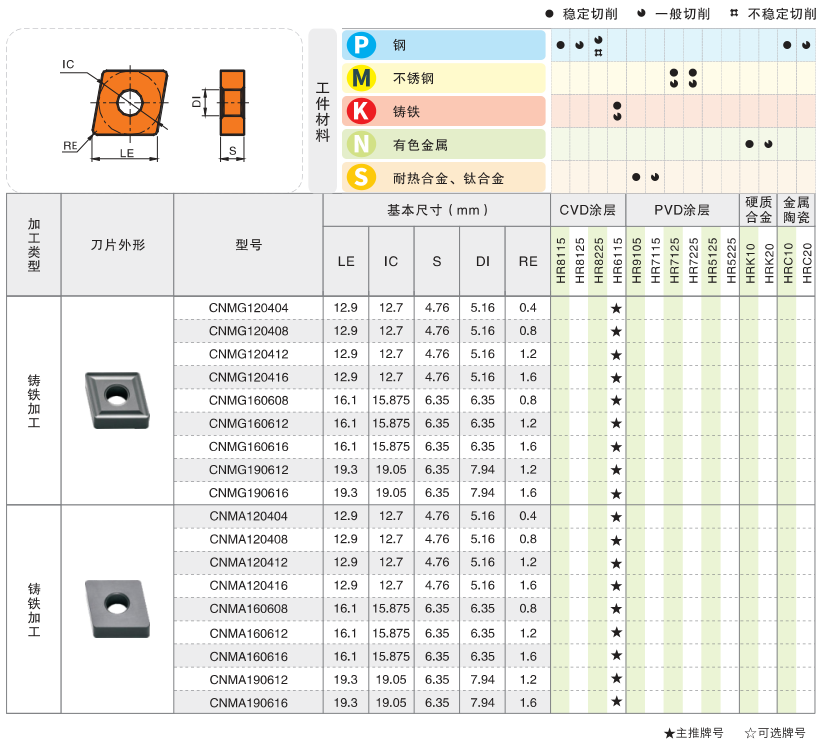Select the green N non-ferrous metal icon
Viewport: 823px width, 748px height.
360,144
